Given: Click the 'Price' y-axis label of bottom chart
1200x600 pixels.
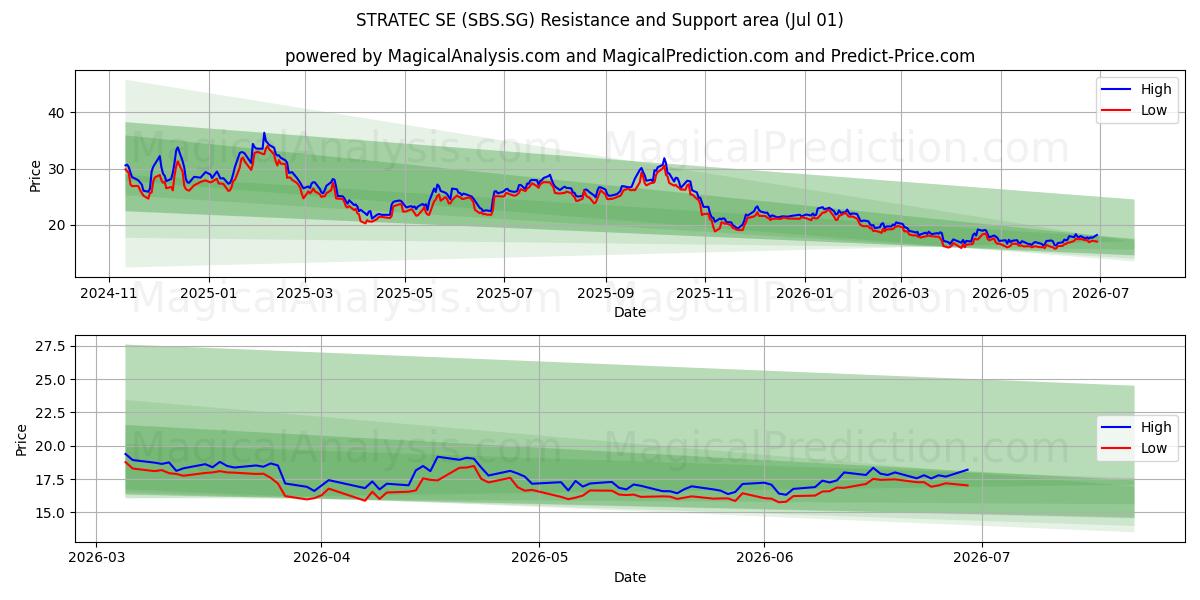Looking at the screenshot, I should pyautogui.click(x=22, y=440).
